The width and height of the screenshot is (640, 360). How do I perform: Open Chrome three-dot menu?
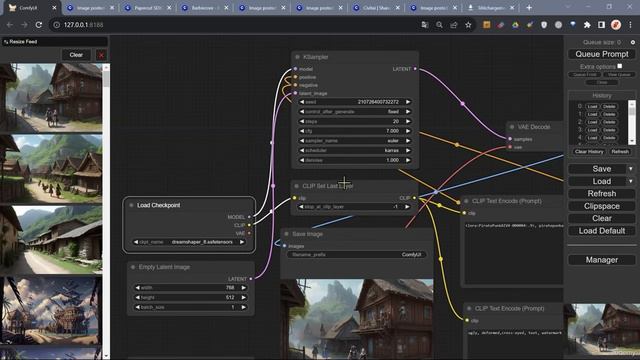coord(631,25)
